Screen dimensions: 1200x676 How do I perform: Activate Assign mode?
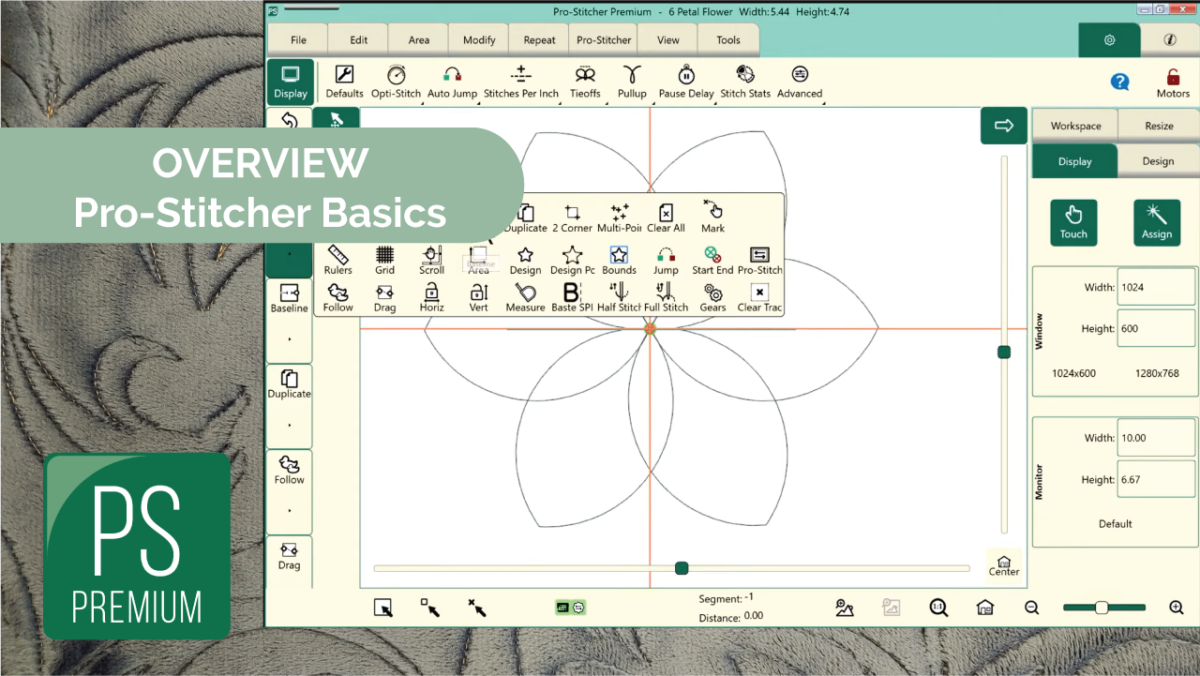tap(1156, 222)
